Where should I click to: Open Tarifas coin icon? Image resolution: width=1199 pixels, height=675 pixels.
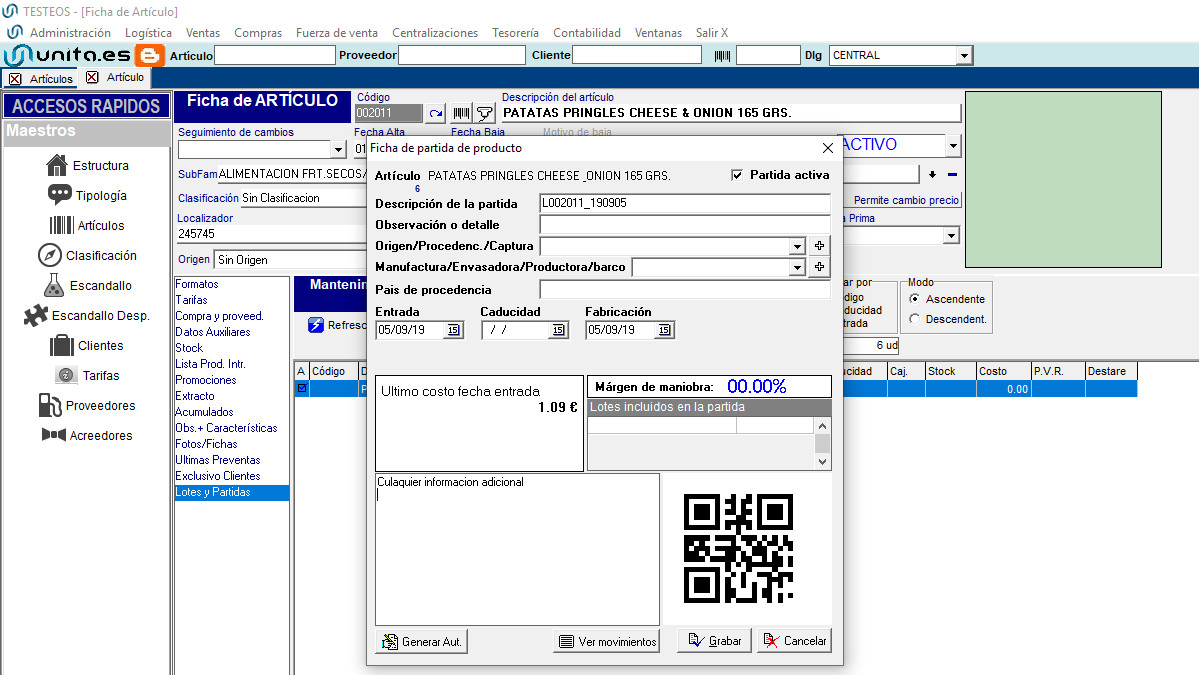point(66,375)
